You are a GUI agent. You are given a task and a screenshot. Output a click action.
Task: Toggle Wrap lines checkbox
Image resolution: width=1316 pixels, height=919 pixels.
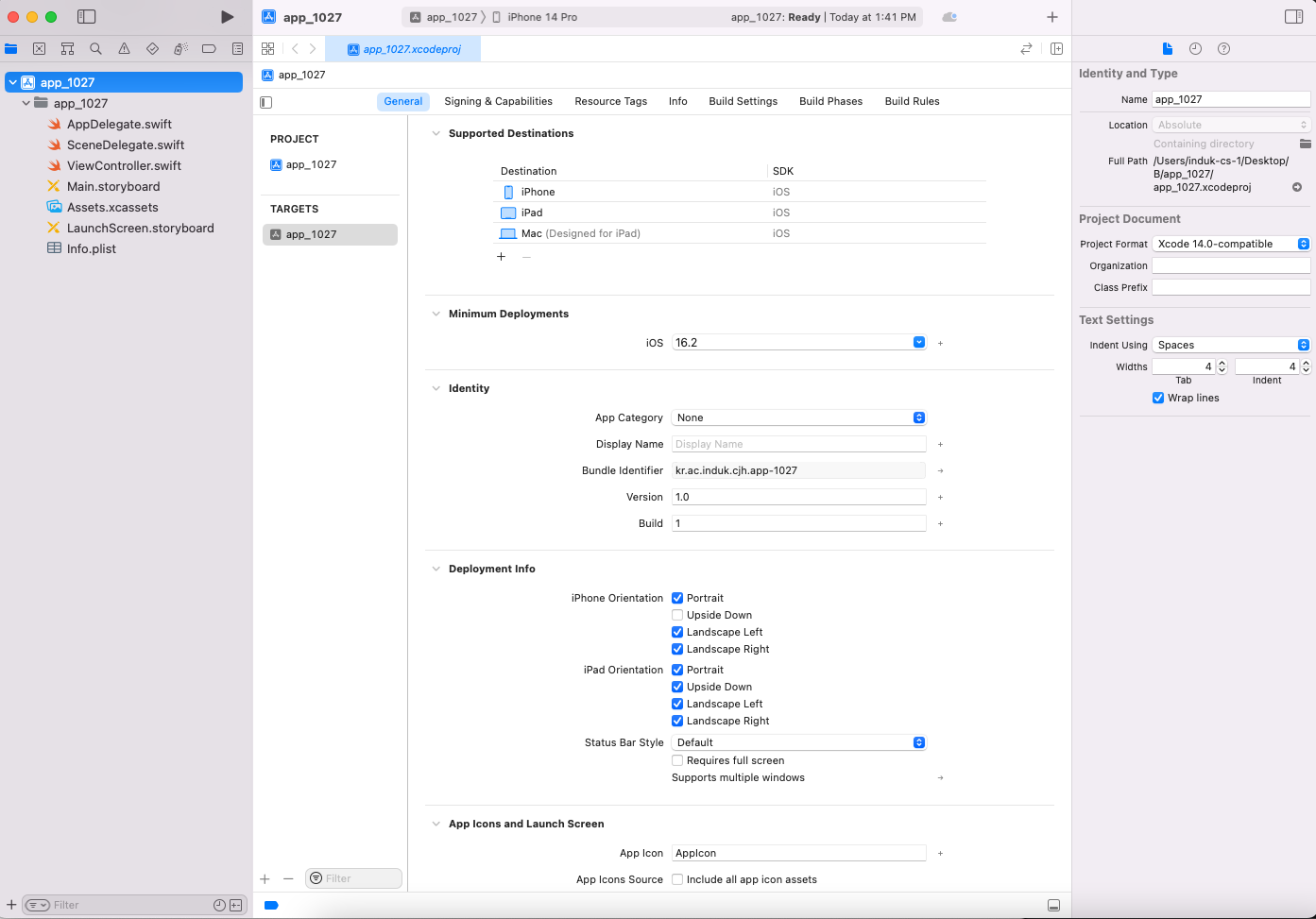[x=1158, y=398]
